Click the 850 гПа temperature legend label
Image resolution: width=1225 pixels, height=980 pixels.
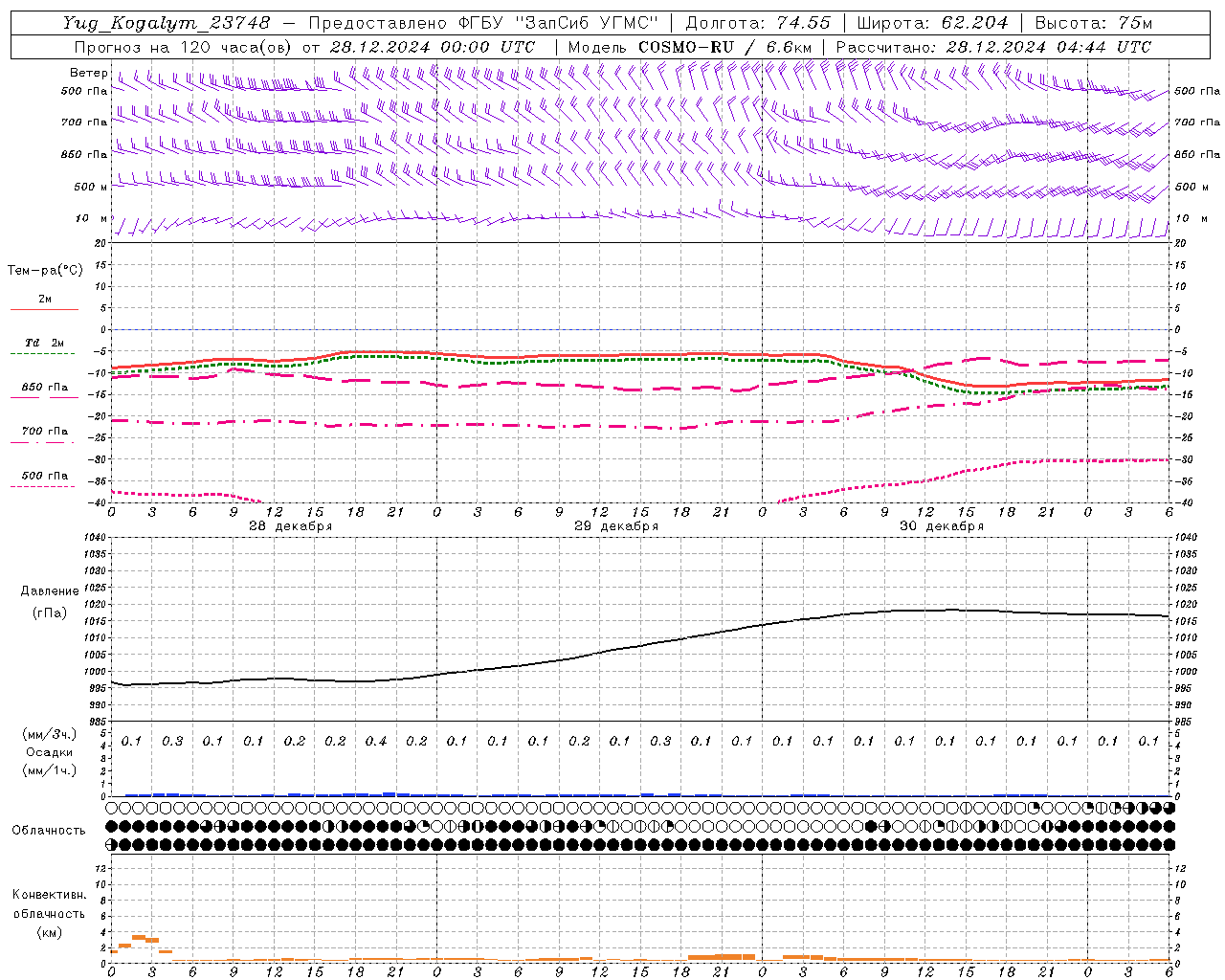(x=45, y=387)
